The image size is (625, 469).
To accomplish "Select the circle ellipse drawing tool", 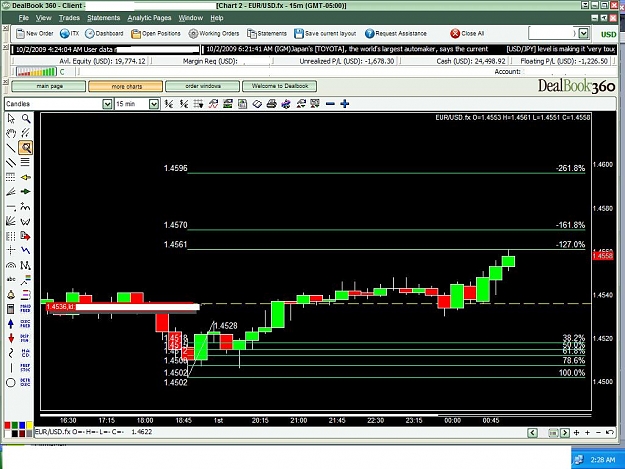I will (11, 383).
